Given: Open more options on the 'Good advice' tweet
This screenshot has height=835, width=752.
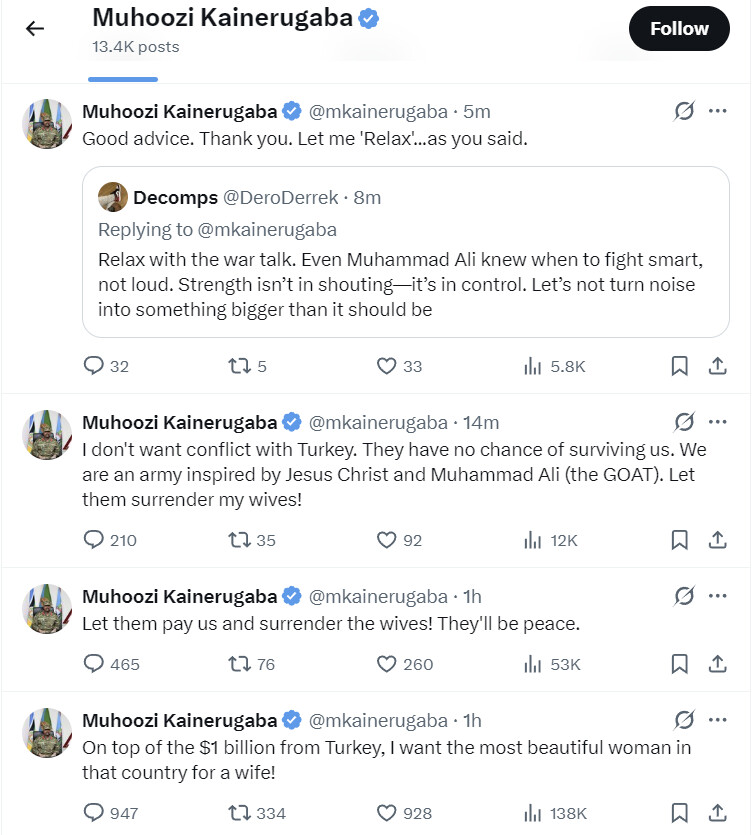Looking at the screenshot, I should coord(717,112).
